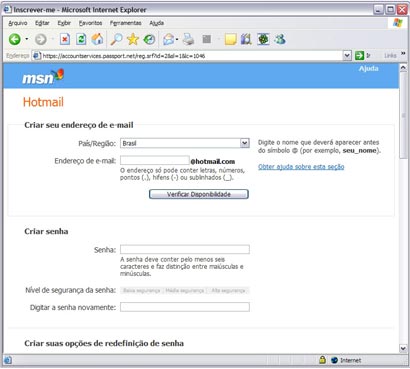The height and width of the screenshot is (369, 410).
Task: Open the País/Região dropdown showing Brasil
Action: coord(185,143)
